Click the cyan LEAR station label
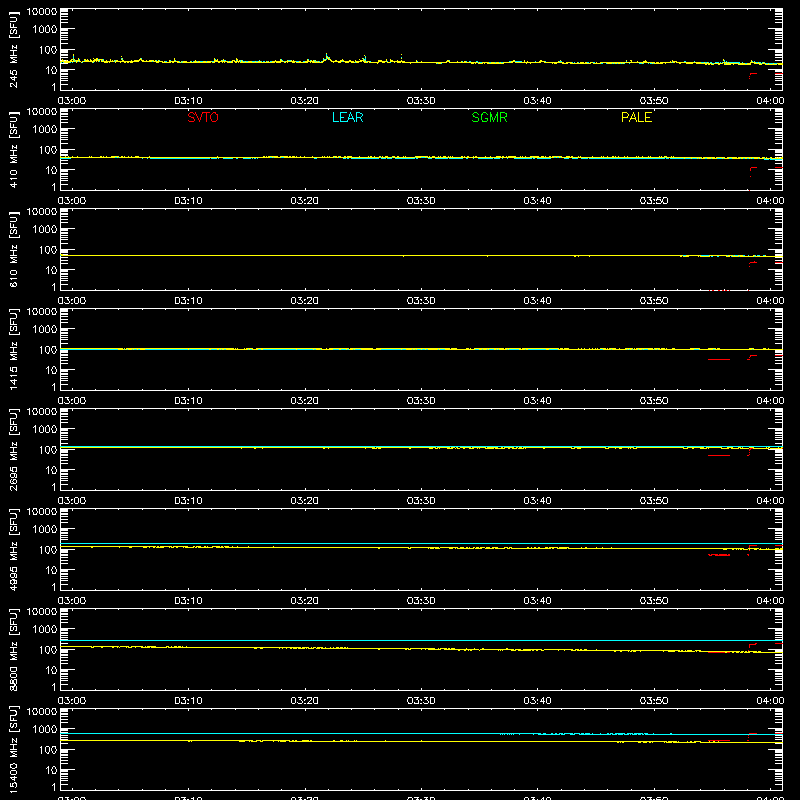The height and width of the screenshot is (800, 800). point(347,117)
